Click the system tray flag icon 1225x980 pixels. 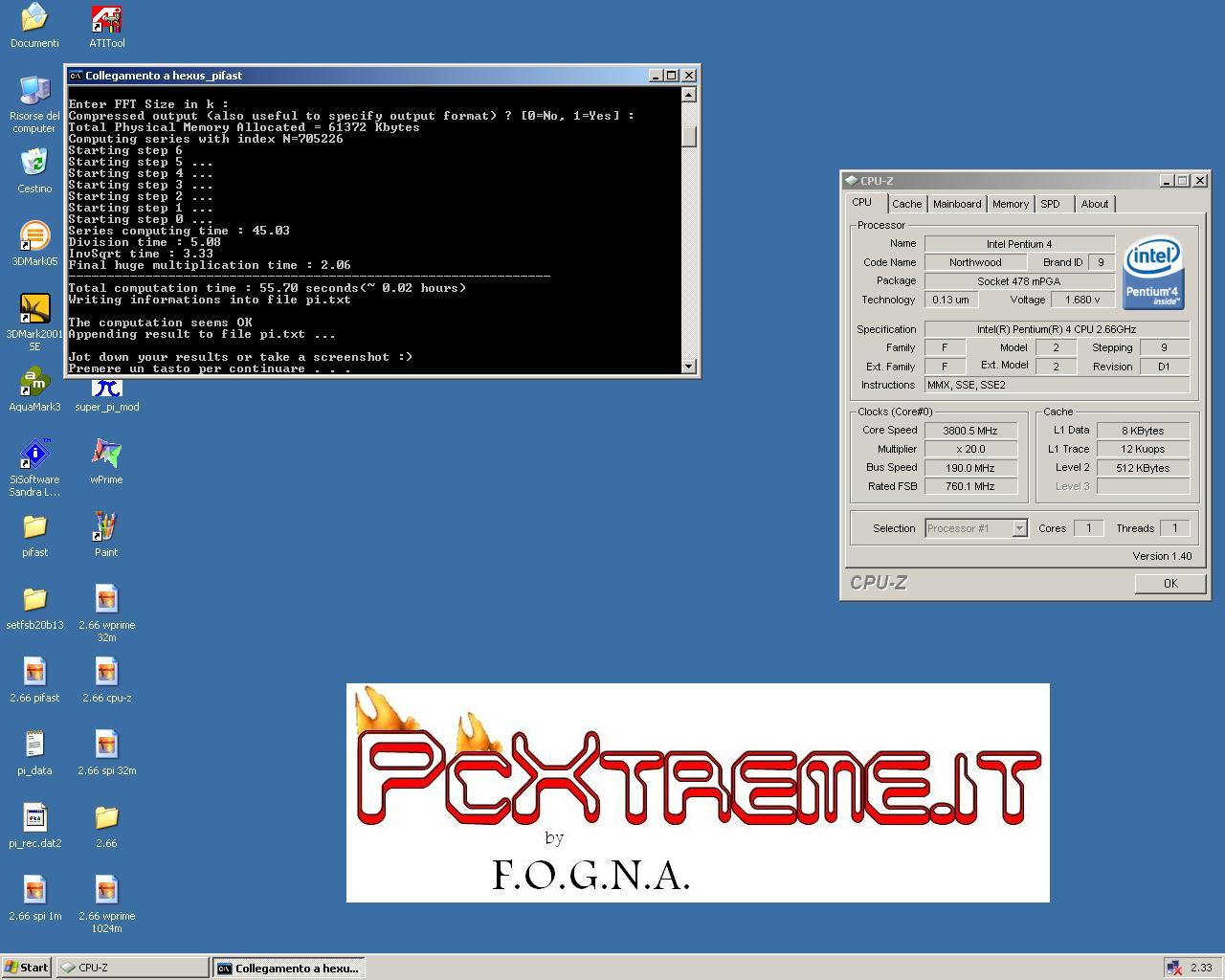coord(1172,968)
